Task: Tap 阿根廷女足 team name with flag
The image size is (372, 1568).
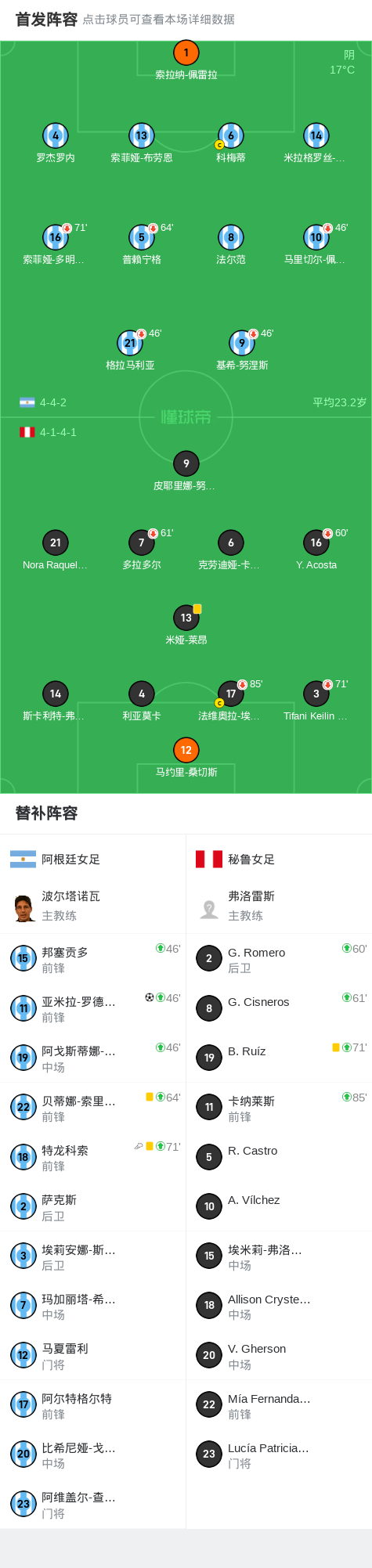Action: [x=56, y=860]
